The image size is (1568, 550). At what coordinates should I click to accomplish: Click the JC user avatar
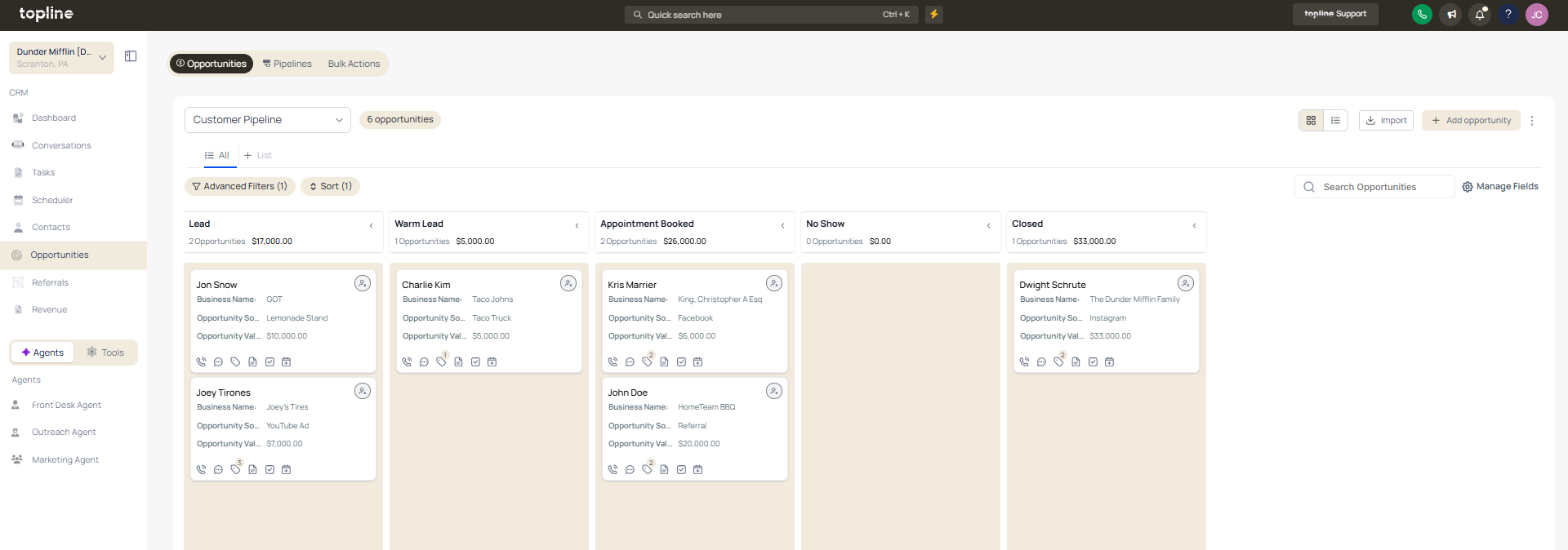[1536, 15]
